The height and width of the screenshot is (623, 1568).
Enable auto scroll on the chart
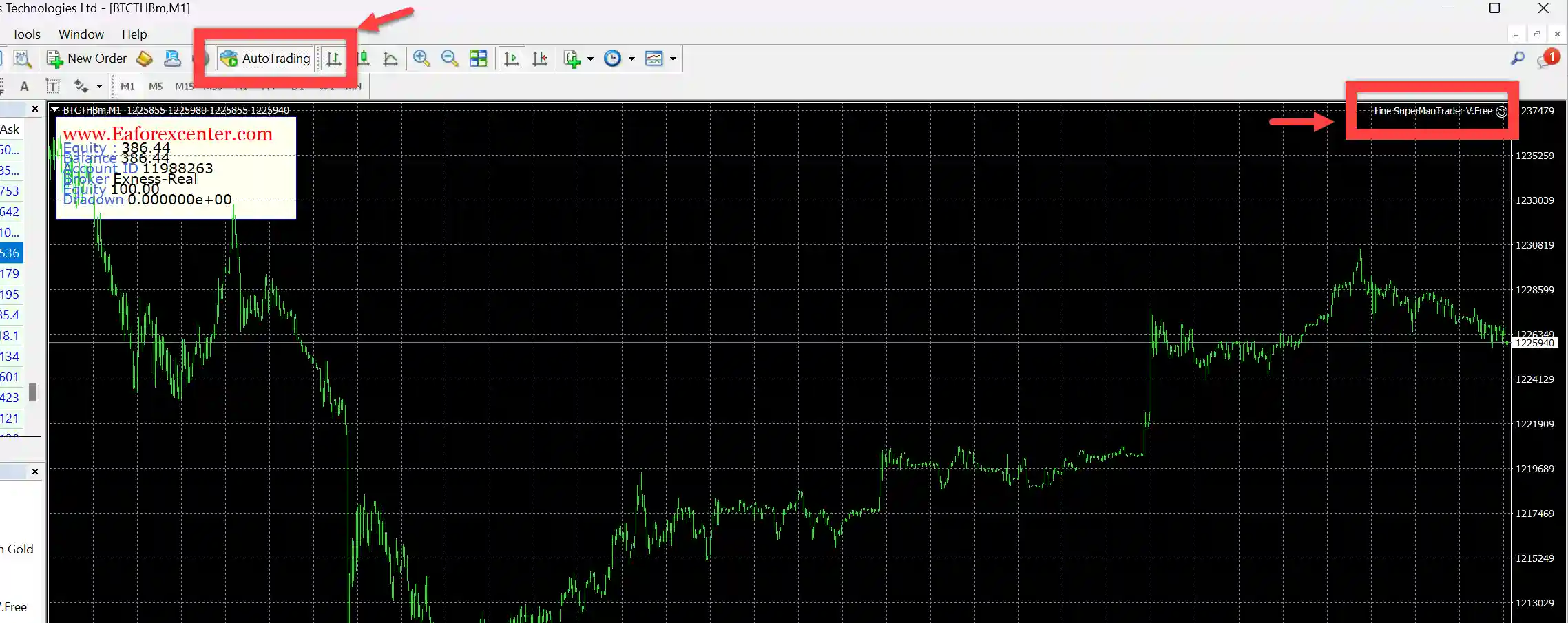511,59
